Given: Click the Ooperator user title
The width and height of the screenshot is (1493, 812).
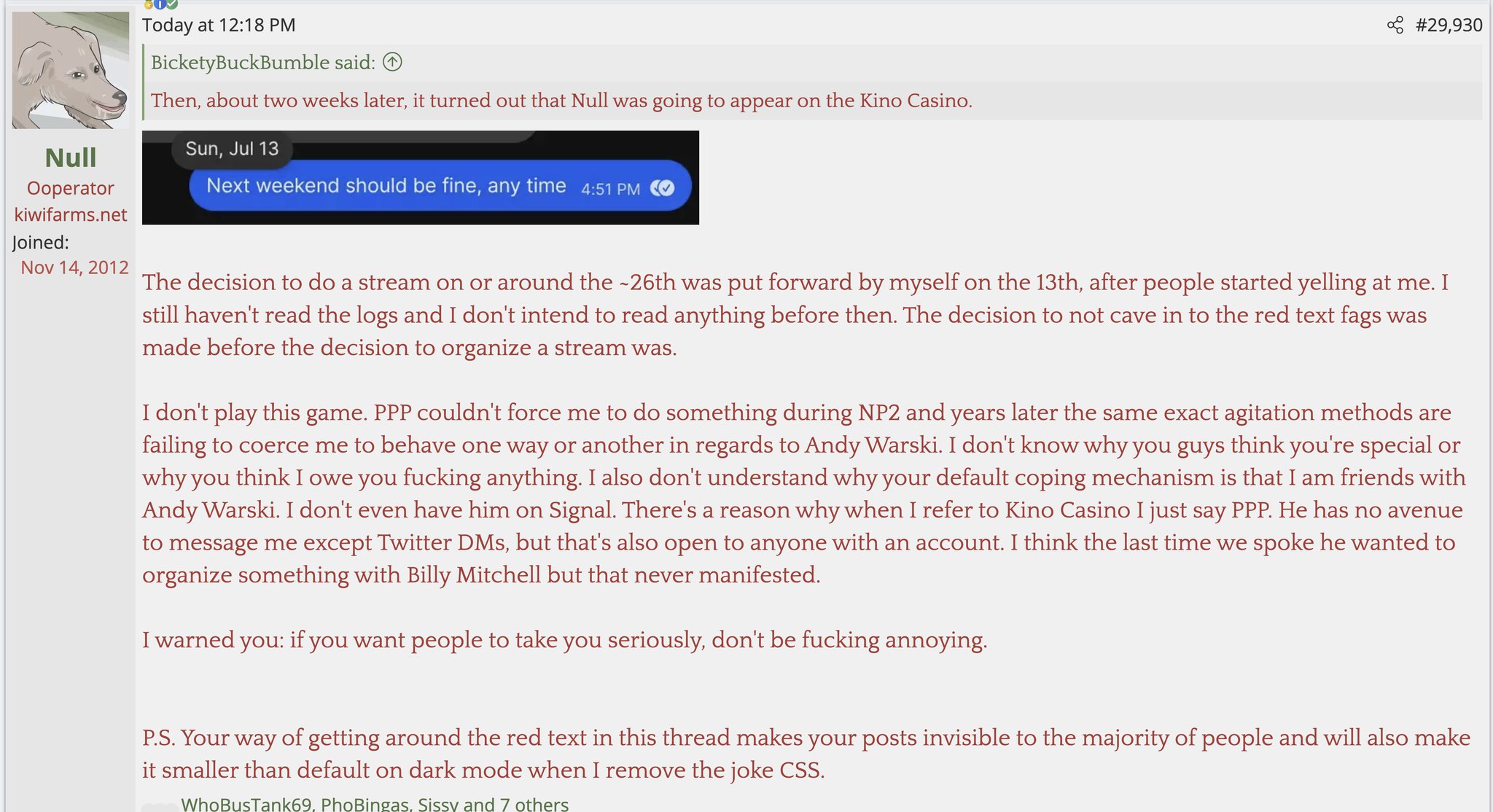Looking at the screenshot, I should (71, 188).
